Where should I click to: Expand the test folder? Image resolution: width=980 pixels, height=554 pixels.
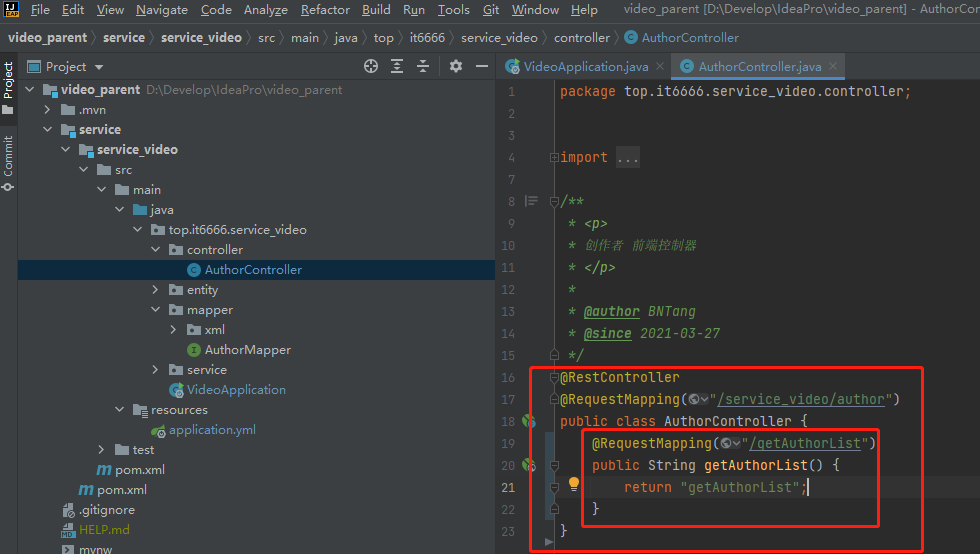(102, 450)
